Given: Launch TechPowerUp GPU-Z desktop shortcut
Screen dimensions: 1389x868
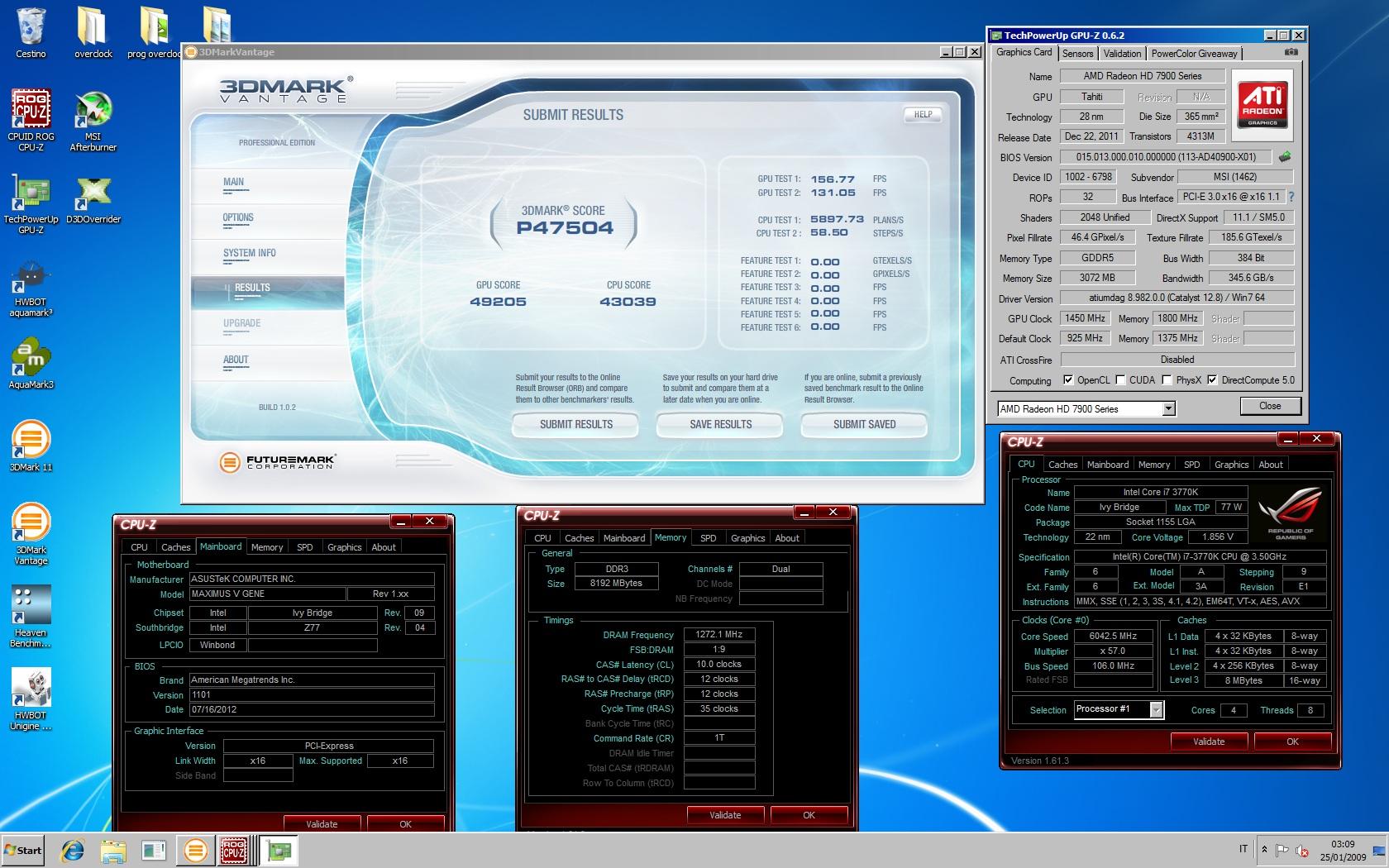Looking at the screenshot, I should pos(31,203).
